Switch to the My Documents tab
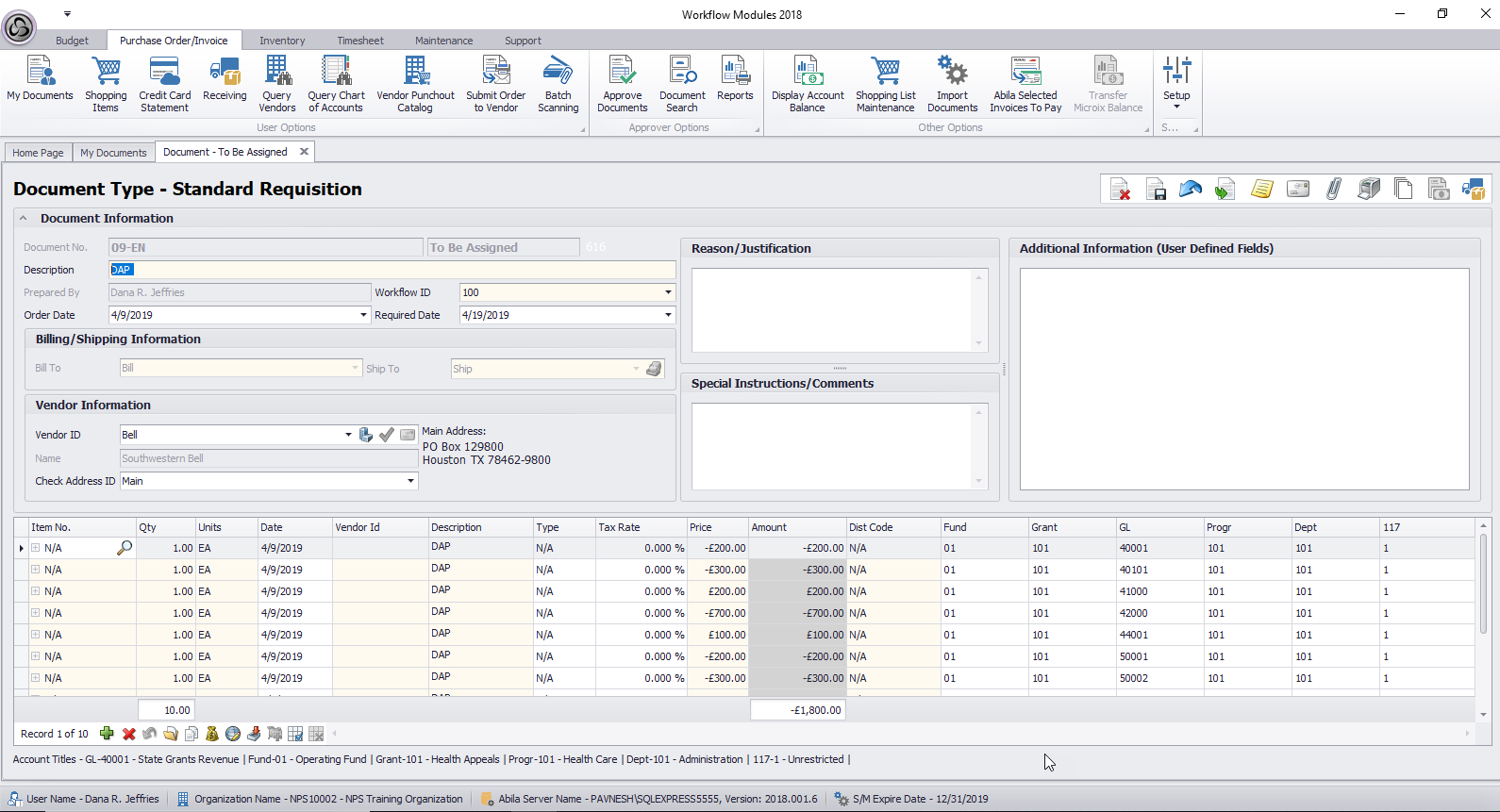The height and width of the screenshot is (812, 1500). 113,153
